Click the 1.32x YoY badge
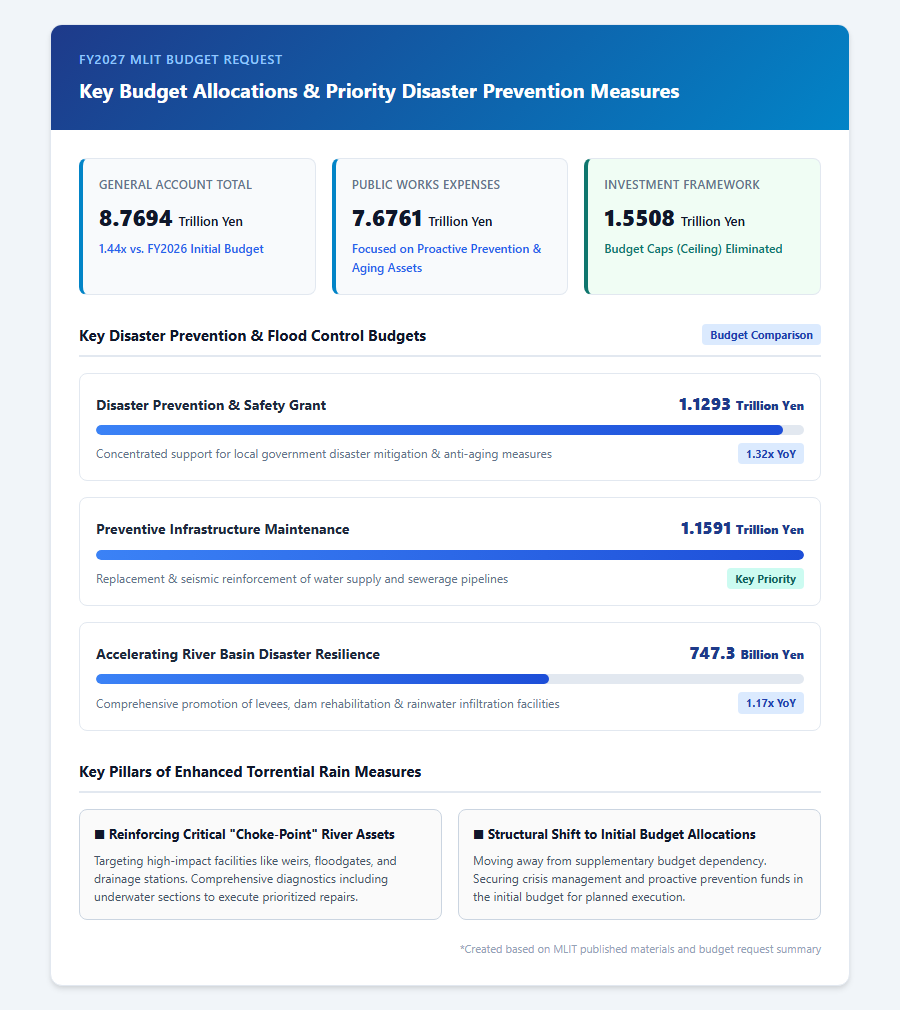The image size is (900, 1010). pos(771,454)
